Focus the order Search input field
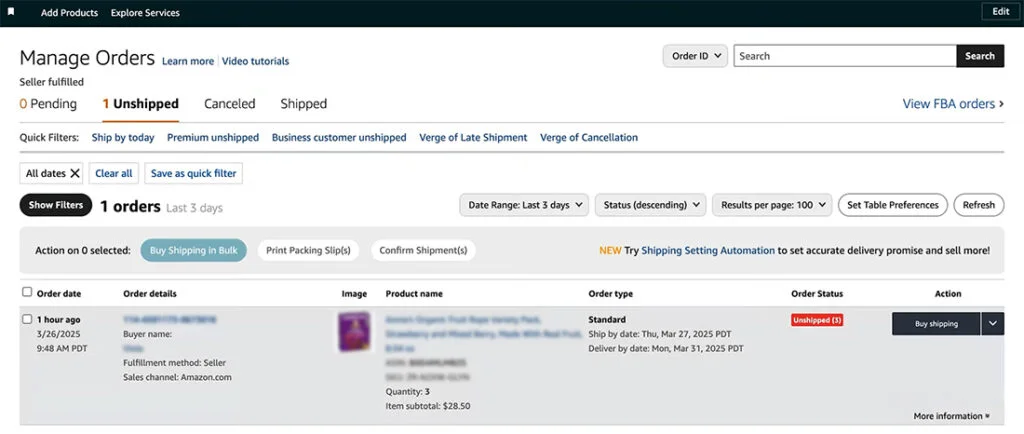1024x434 pixels. [x=845, y=56]
